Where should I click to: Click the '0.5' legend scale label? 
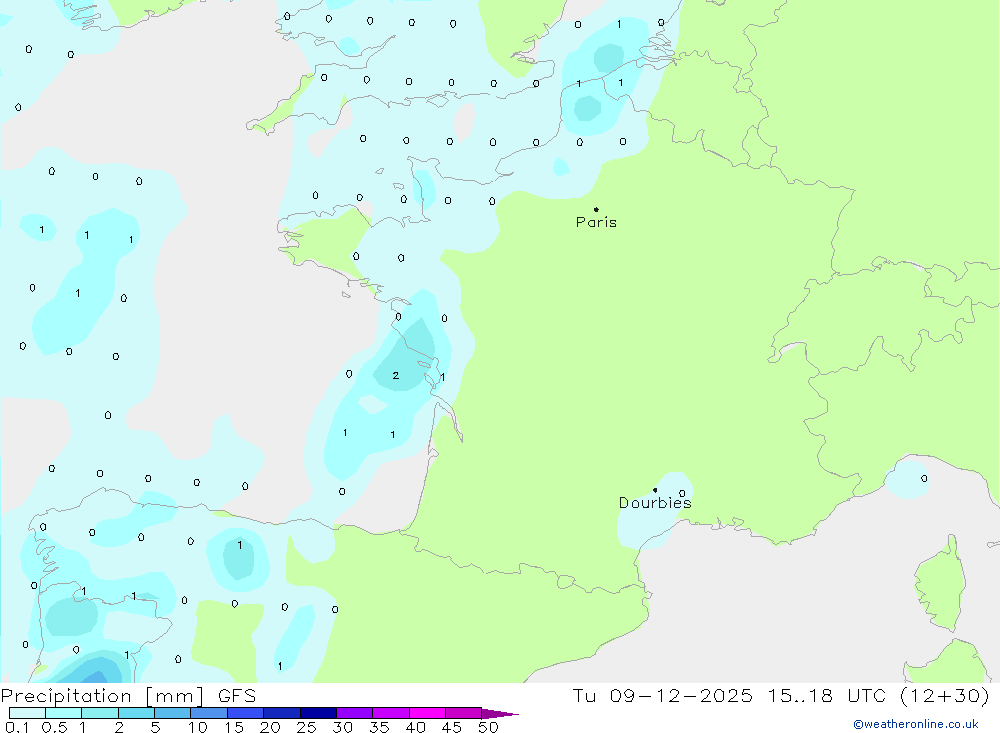click(x=54, y=727)
